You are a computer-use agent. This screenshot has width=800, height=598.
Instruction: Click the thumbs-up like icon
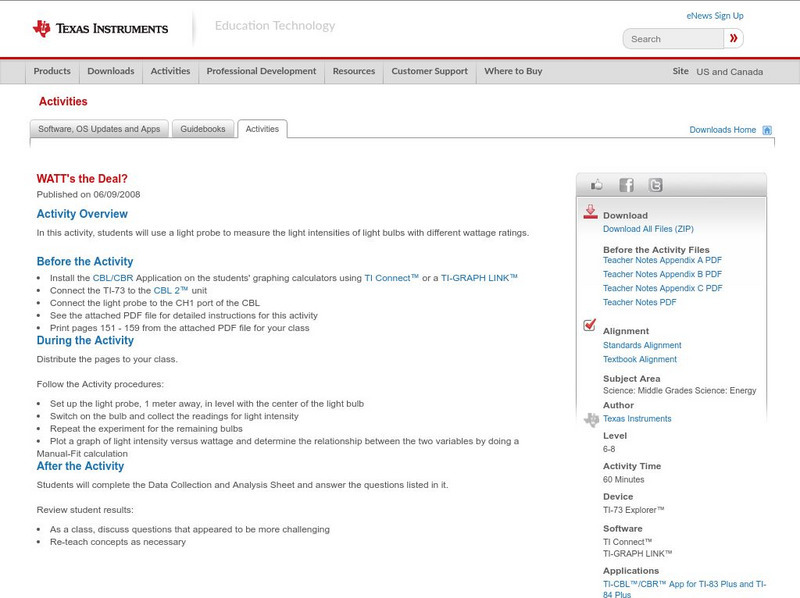point(597,185)
